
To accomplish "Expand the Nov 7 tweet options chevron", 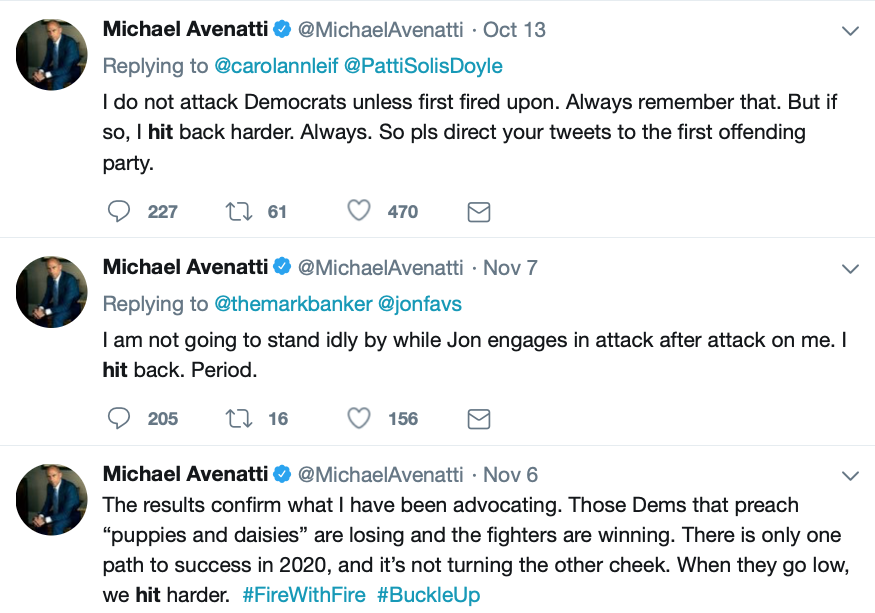I will click(850, 268).
